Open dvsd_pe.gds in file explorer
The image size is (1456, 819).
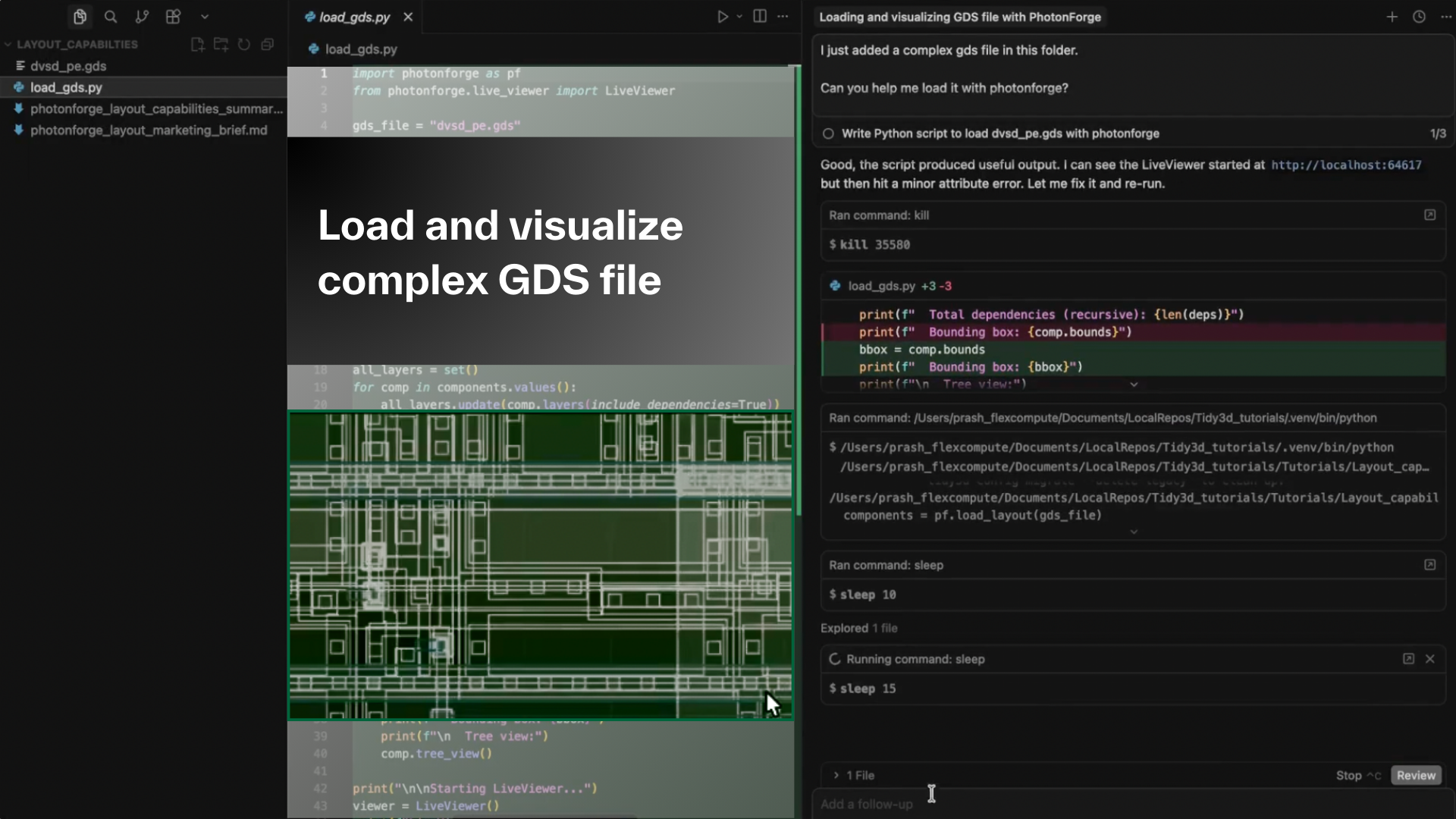pyautogui.click(x=68, y=66)
